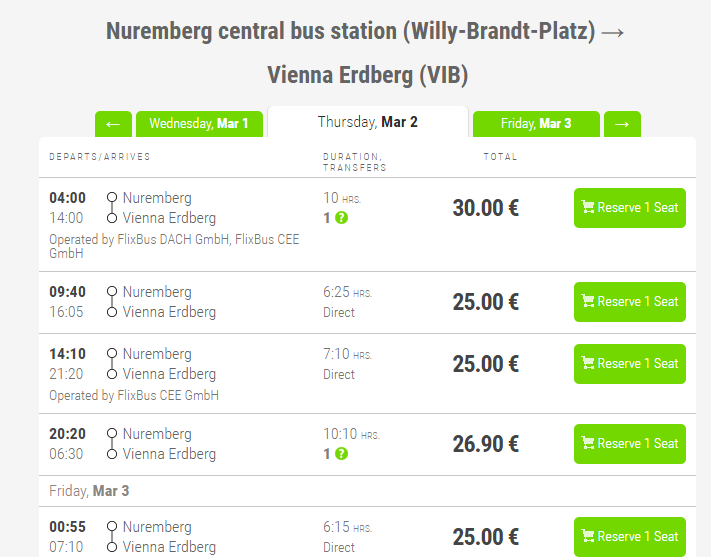Switch to Friday, Mar 3 tab

pyautogui.click(x=536, y=124)
